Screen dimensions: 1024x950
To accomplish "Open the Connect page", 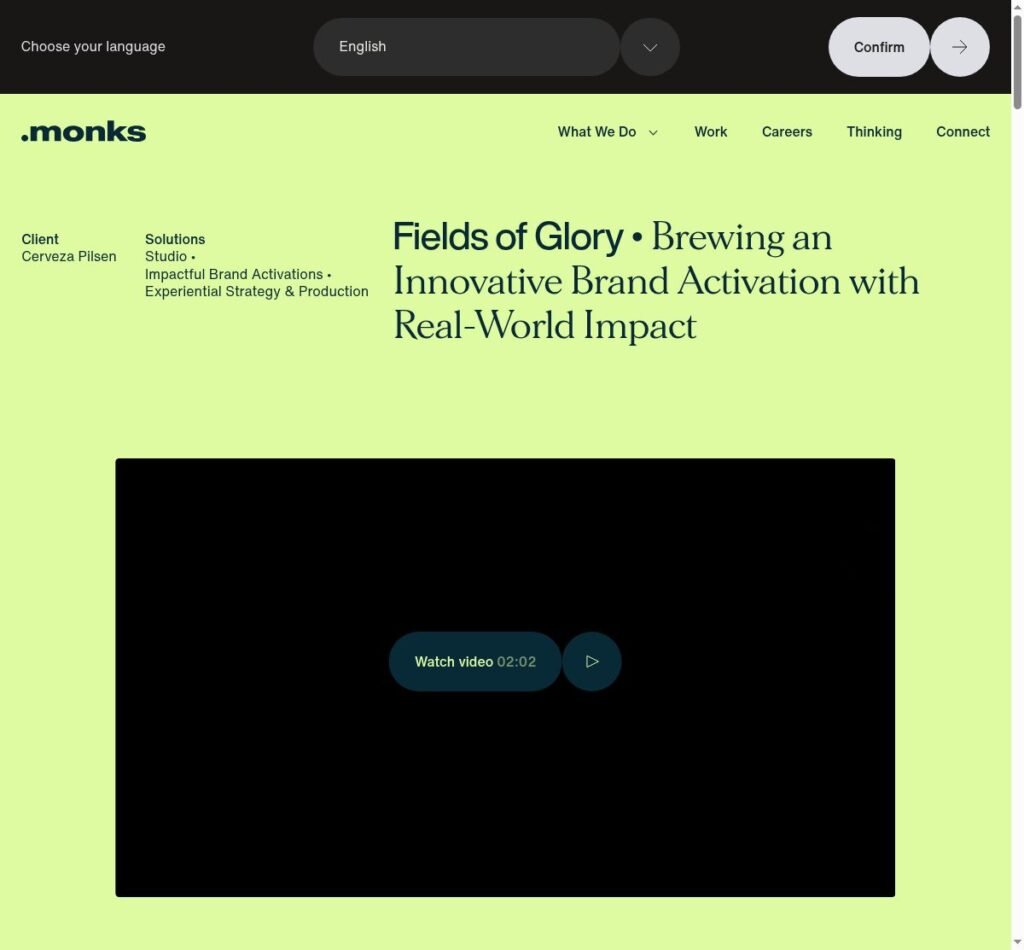I will 963,132.
